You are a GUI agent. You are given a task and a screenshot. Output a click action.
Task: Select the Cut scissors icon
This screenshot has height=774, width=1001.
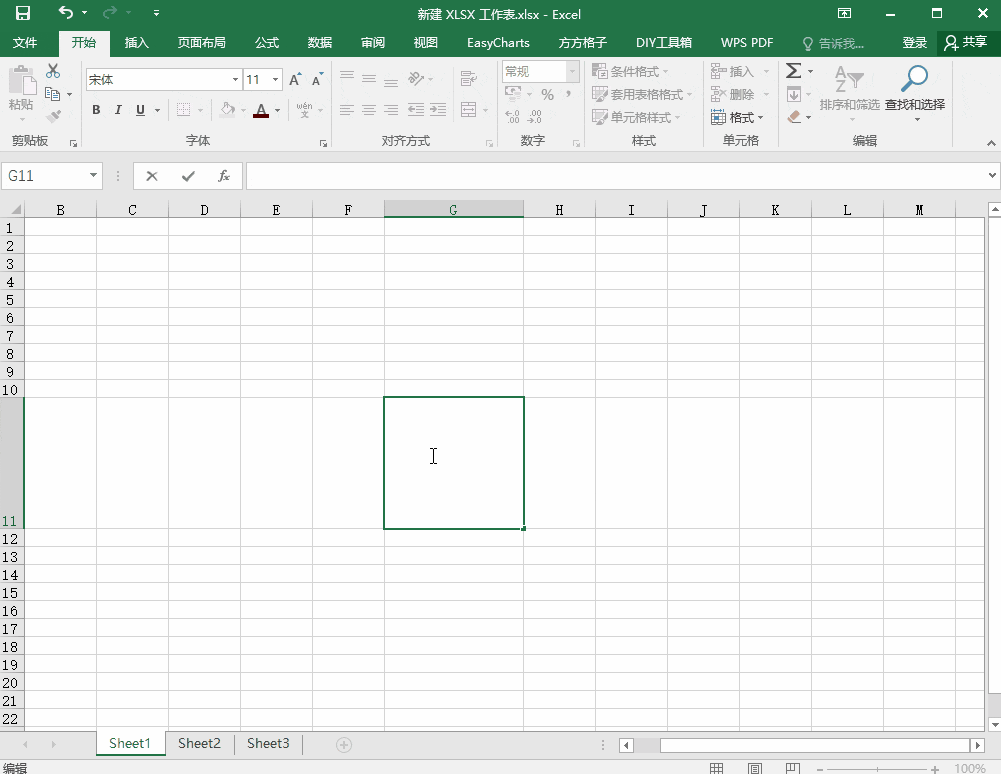click(53, 71)
